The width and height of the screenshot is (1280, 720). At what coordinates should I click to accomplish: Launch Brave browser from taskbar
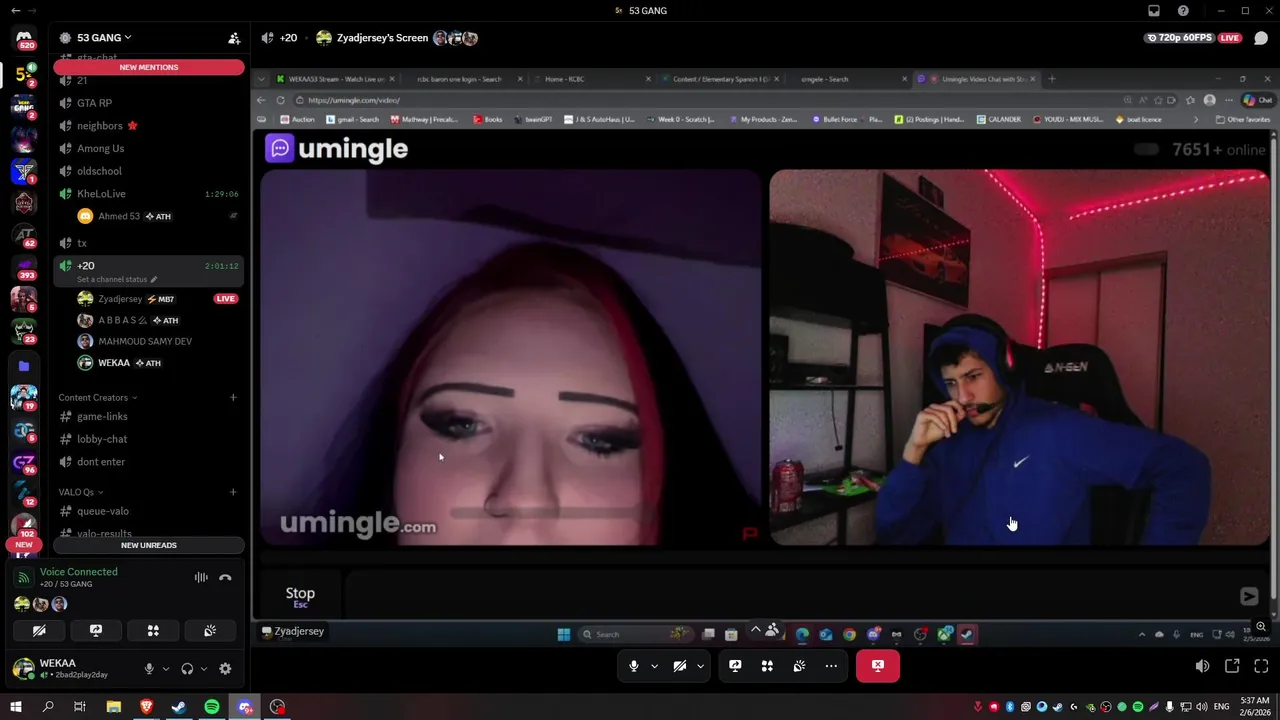(146, 707)
